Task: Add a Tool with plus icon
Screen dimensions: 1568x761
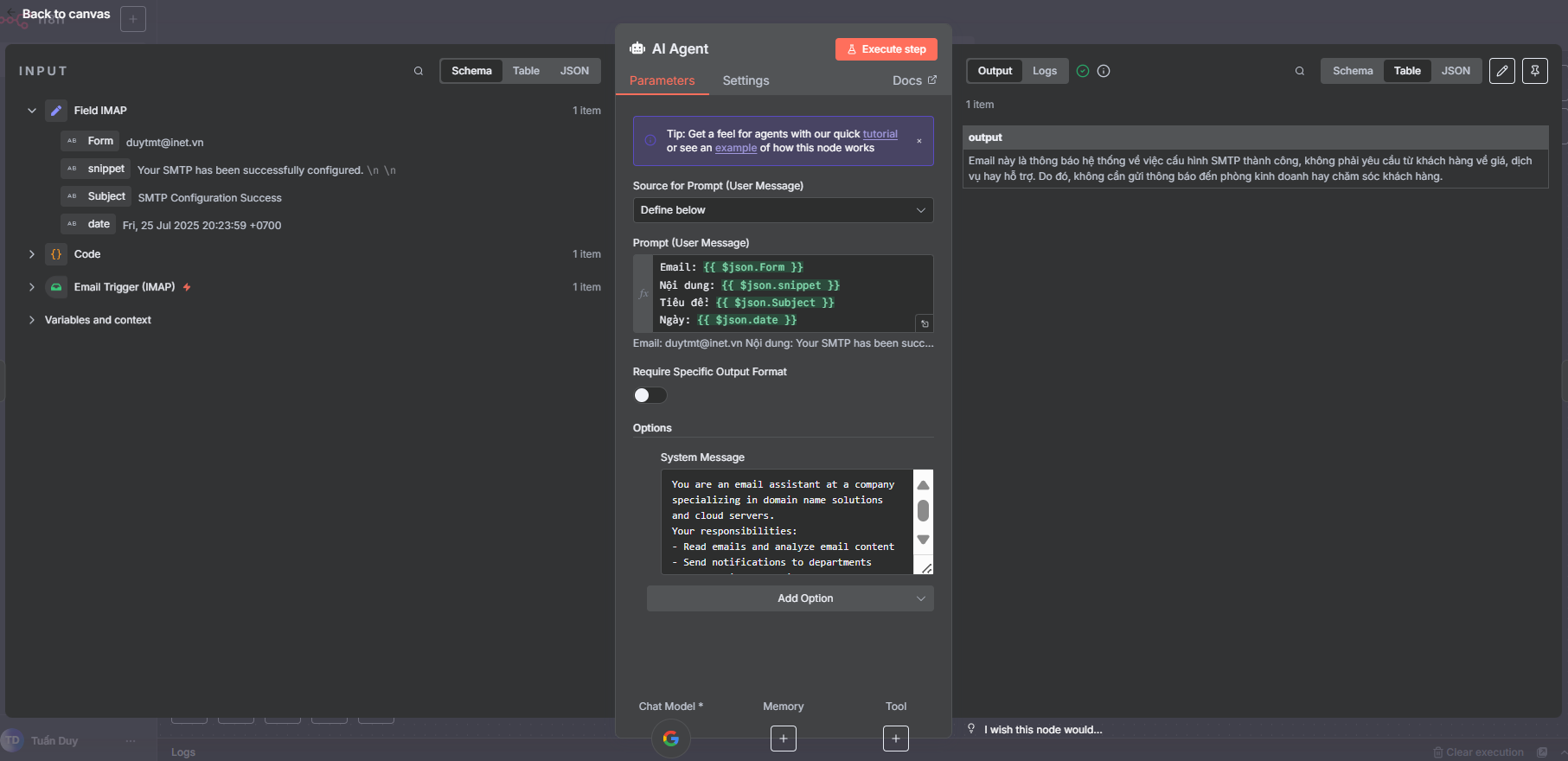Action: tap(896, 739)
